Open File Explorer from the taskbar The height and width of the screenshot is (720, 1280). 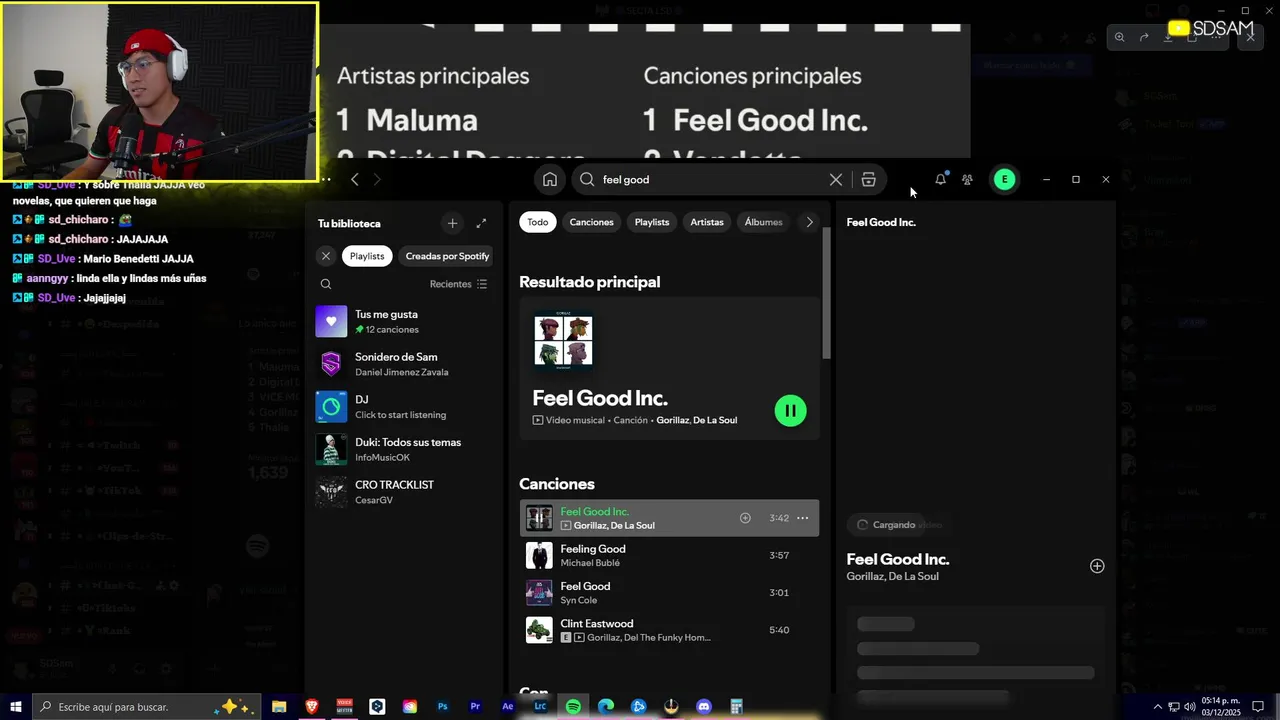279,707
